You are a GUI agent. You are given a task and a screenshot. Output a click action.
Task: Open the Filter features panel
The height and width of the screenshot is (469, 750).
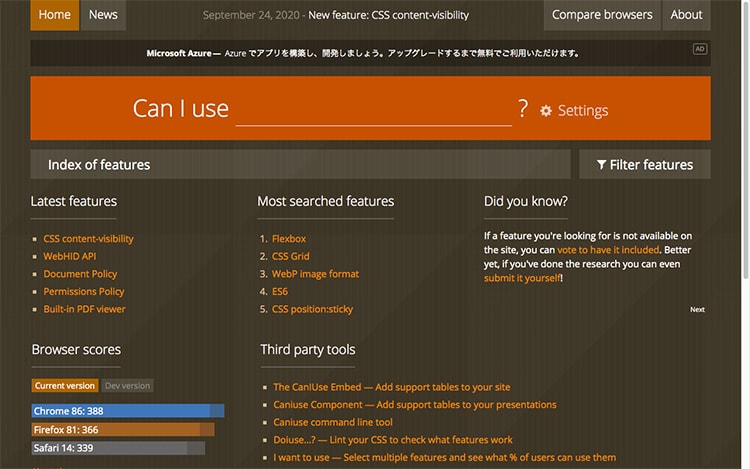point(645,164)
